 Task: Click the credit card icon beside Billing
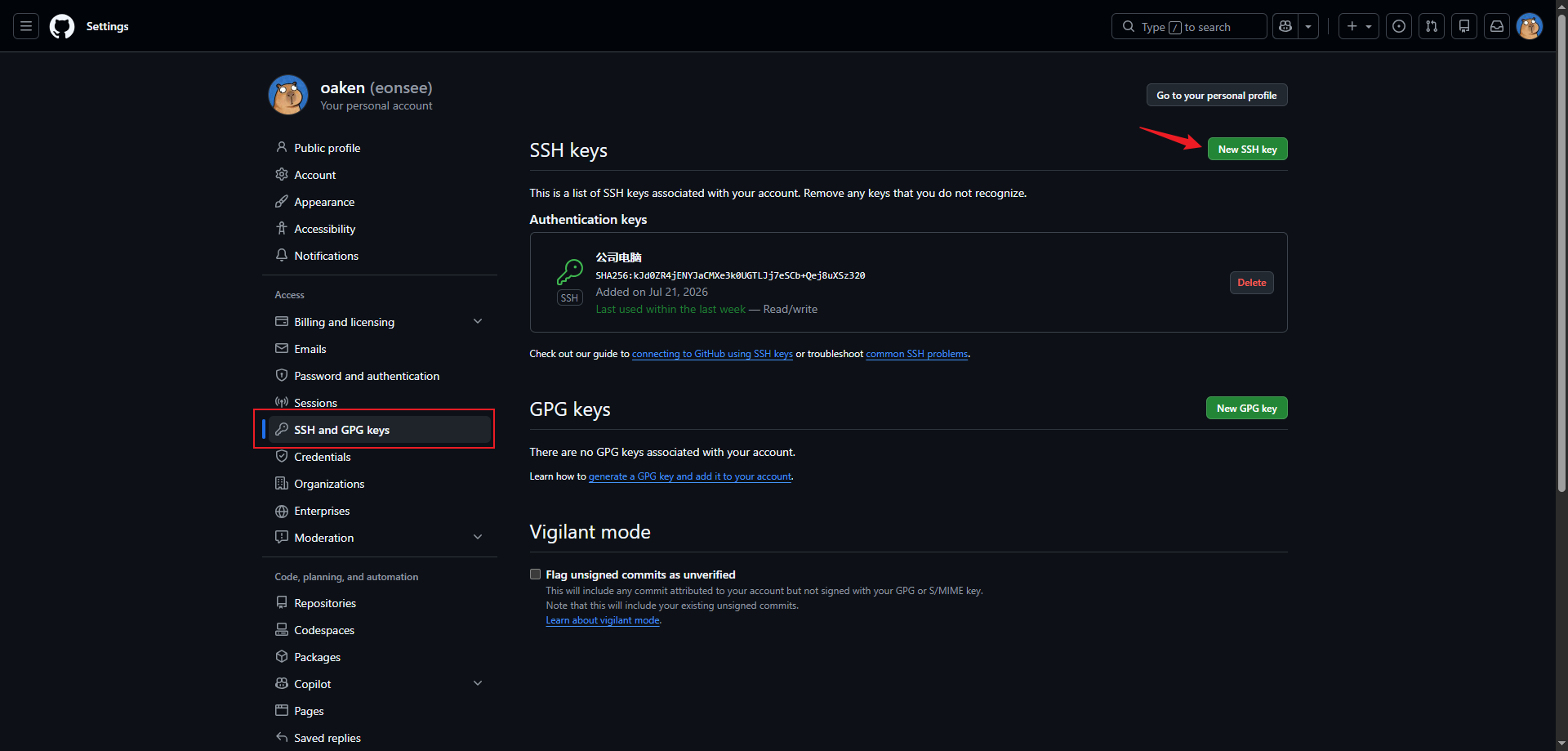282,321
